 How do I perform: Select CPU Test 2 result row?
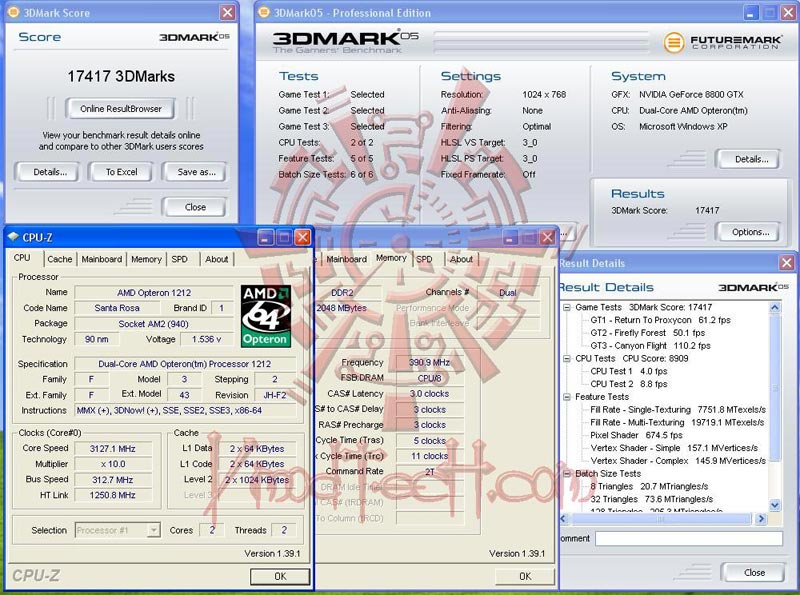point(629,384)
